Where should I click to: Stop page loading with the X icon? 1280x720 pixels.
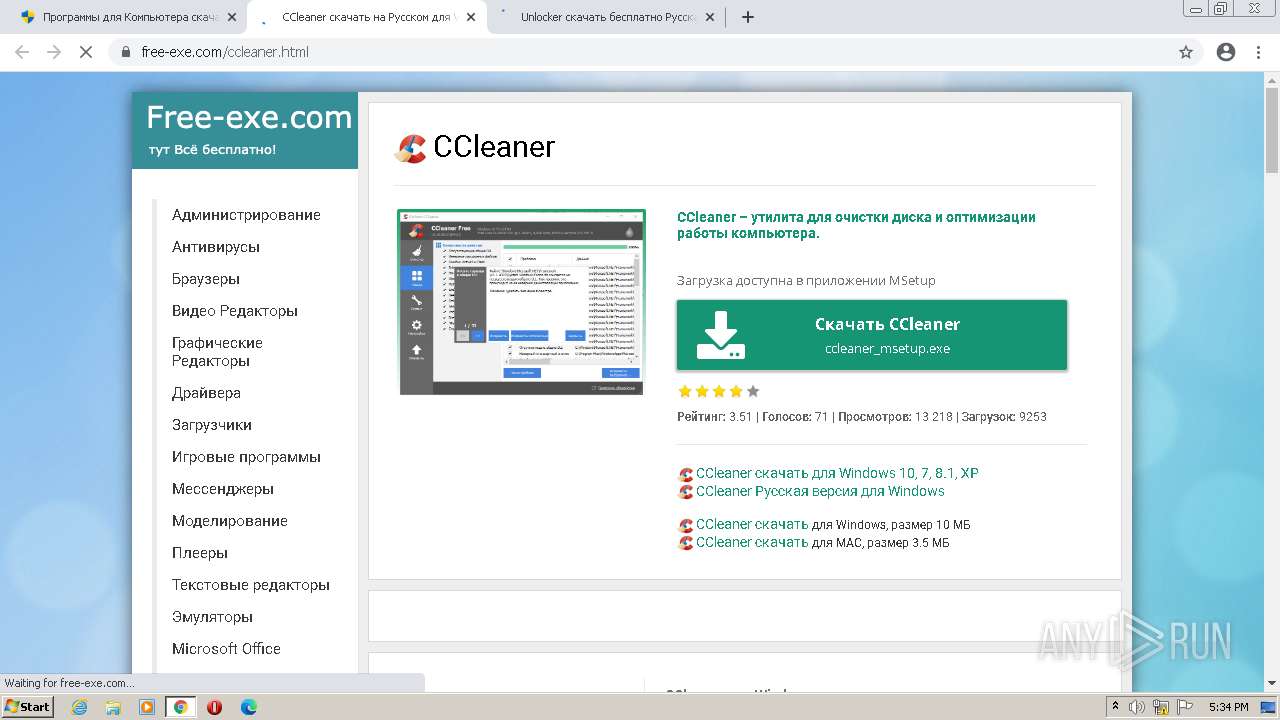(x=86, y=52)
